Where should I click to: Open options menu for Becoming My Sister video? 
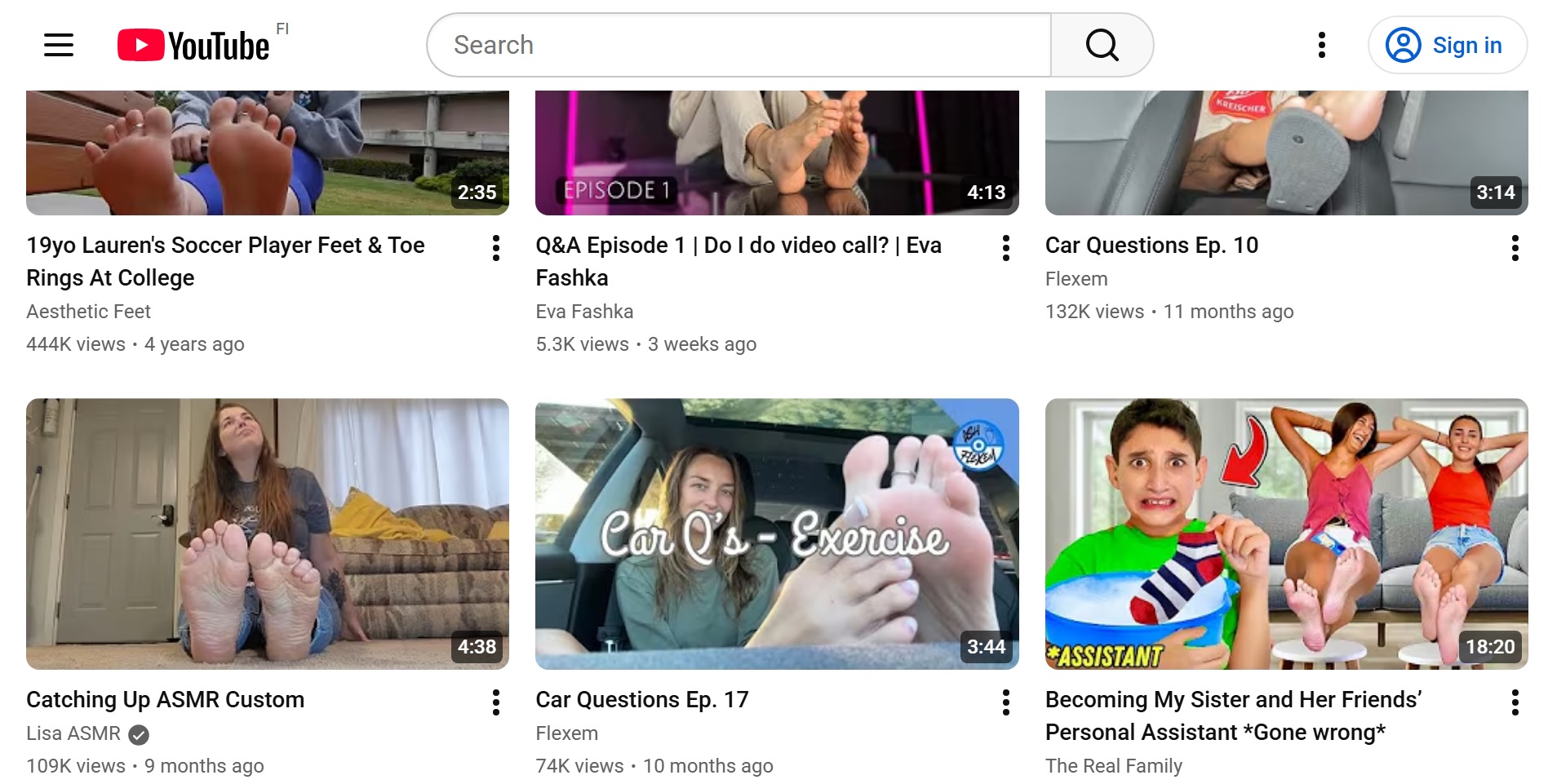(1515, 702)
